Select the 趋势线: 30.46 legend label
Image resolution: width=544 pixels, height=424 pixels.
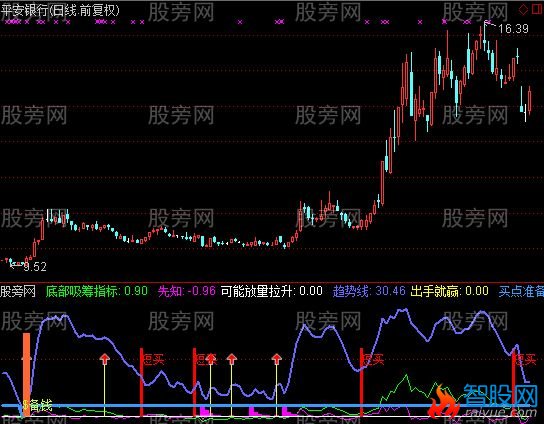click(x=369, y=291)
